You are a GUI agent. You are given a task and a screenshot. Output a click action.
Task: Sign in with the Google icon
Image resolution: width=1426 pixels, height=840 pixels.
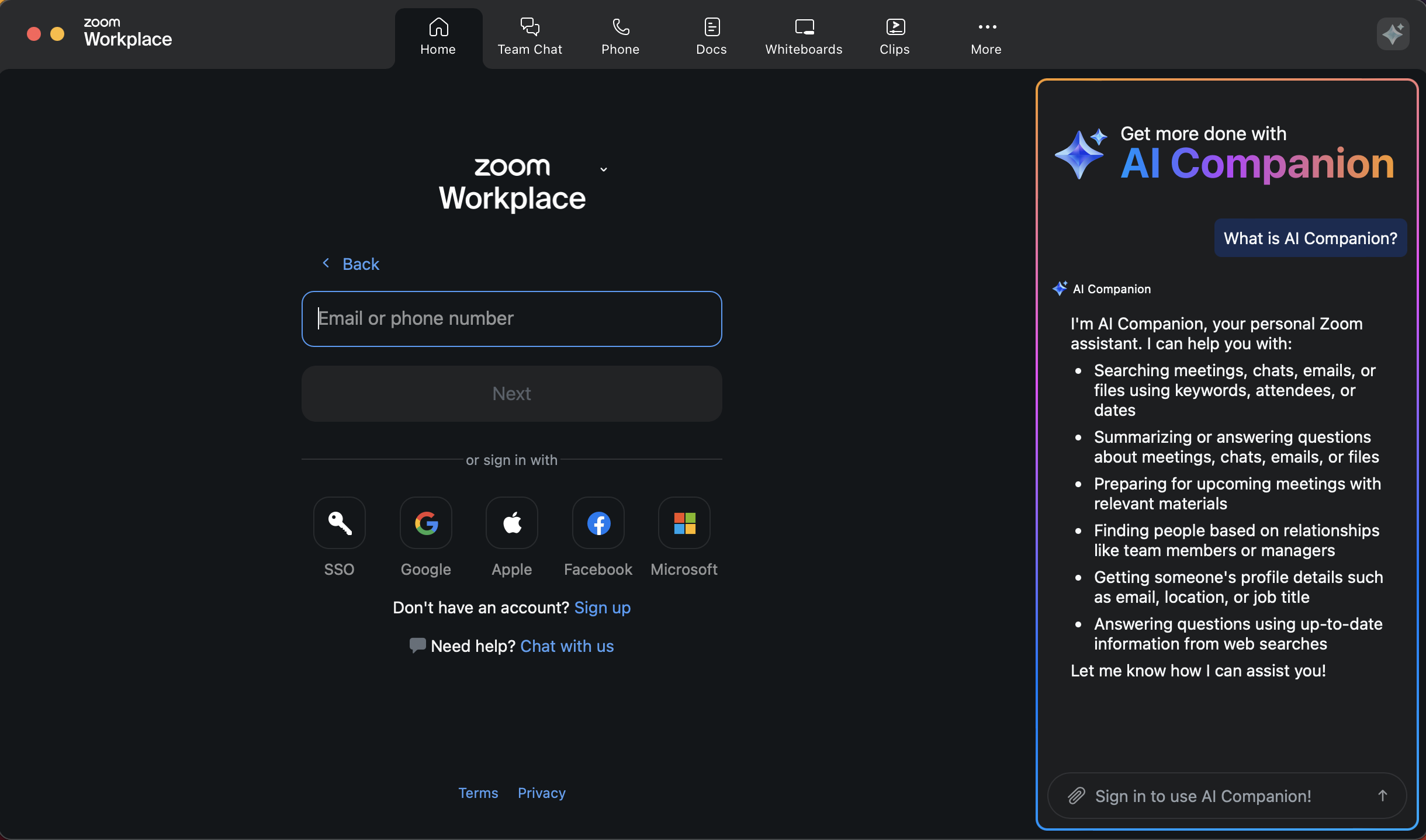click(x=426, y=523)
